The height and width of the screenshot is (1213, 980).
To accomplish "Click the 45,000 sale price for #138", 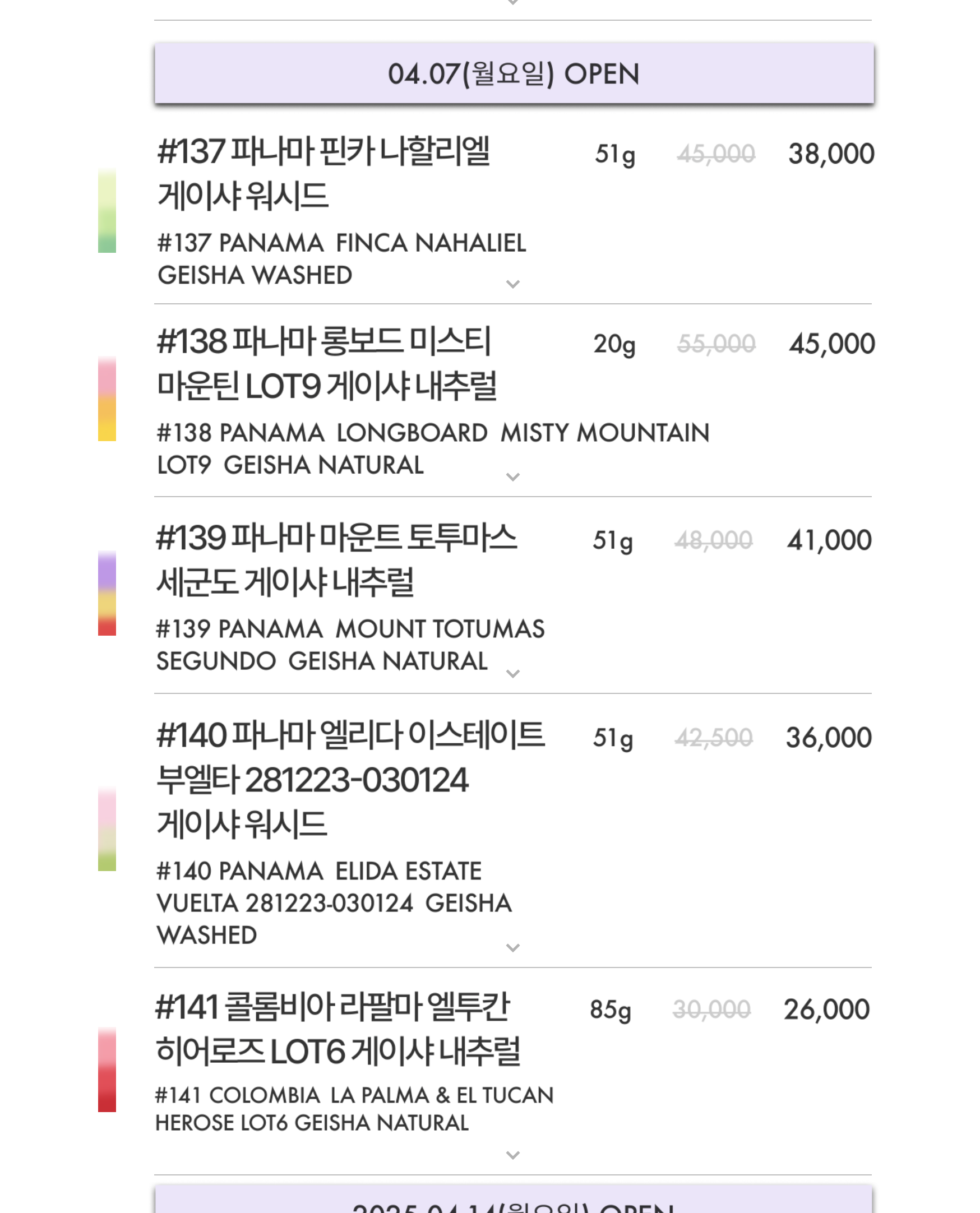I will click(x=831, y=344).
